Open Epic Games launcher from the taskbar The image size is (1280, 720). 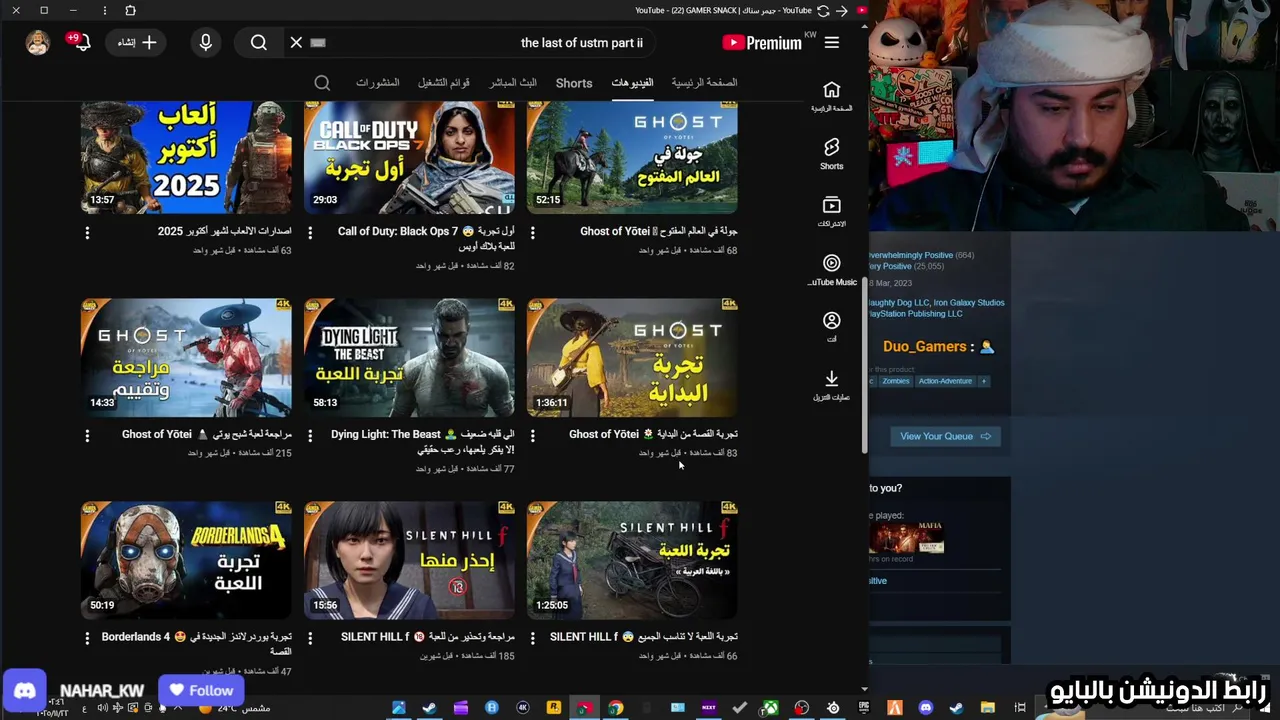(x=864, y=708)
